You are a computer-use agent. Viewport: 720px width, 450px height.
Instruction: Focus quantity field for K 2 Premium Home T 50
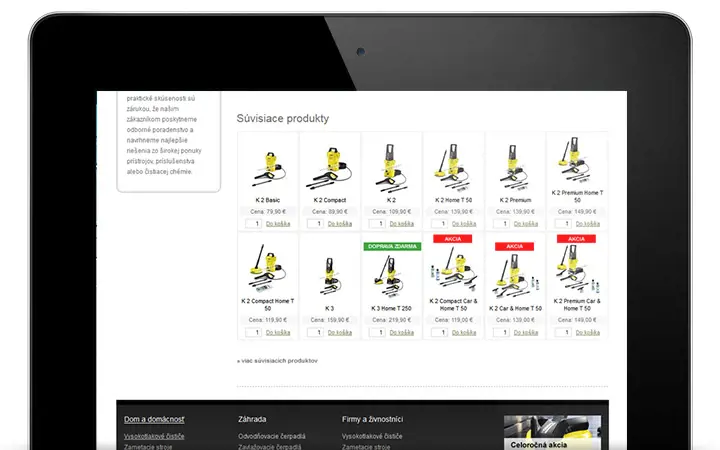pyautogui.click(x=563, y=224)
